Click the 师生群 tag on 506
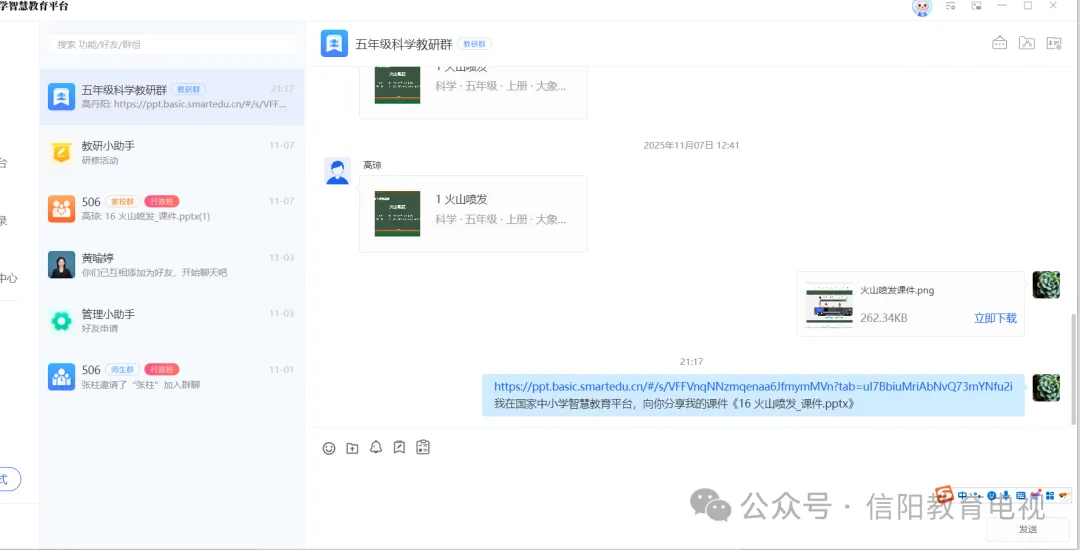This screenshot has width=1080, height=550. 123,370
